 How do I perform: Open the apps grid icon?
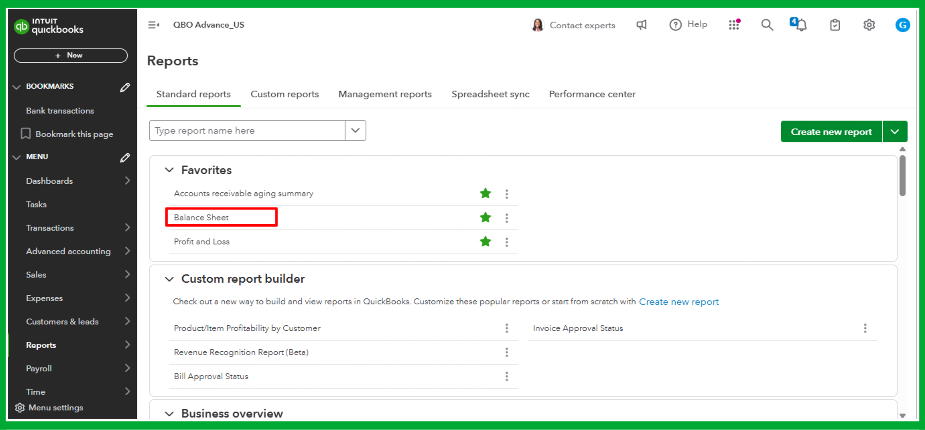pos(734,25)
